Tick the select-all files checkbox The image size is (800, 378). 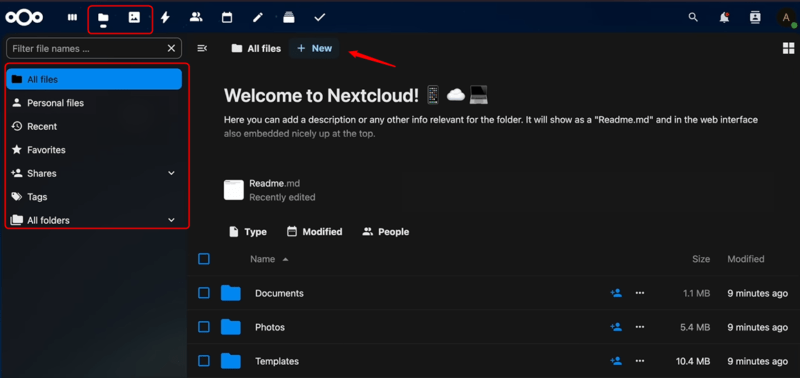pyautogui.click(x=204, y=259)
